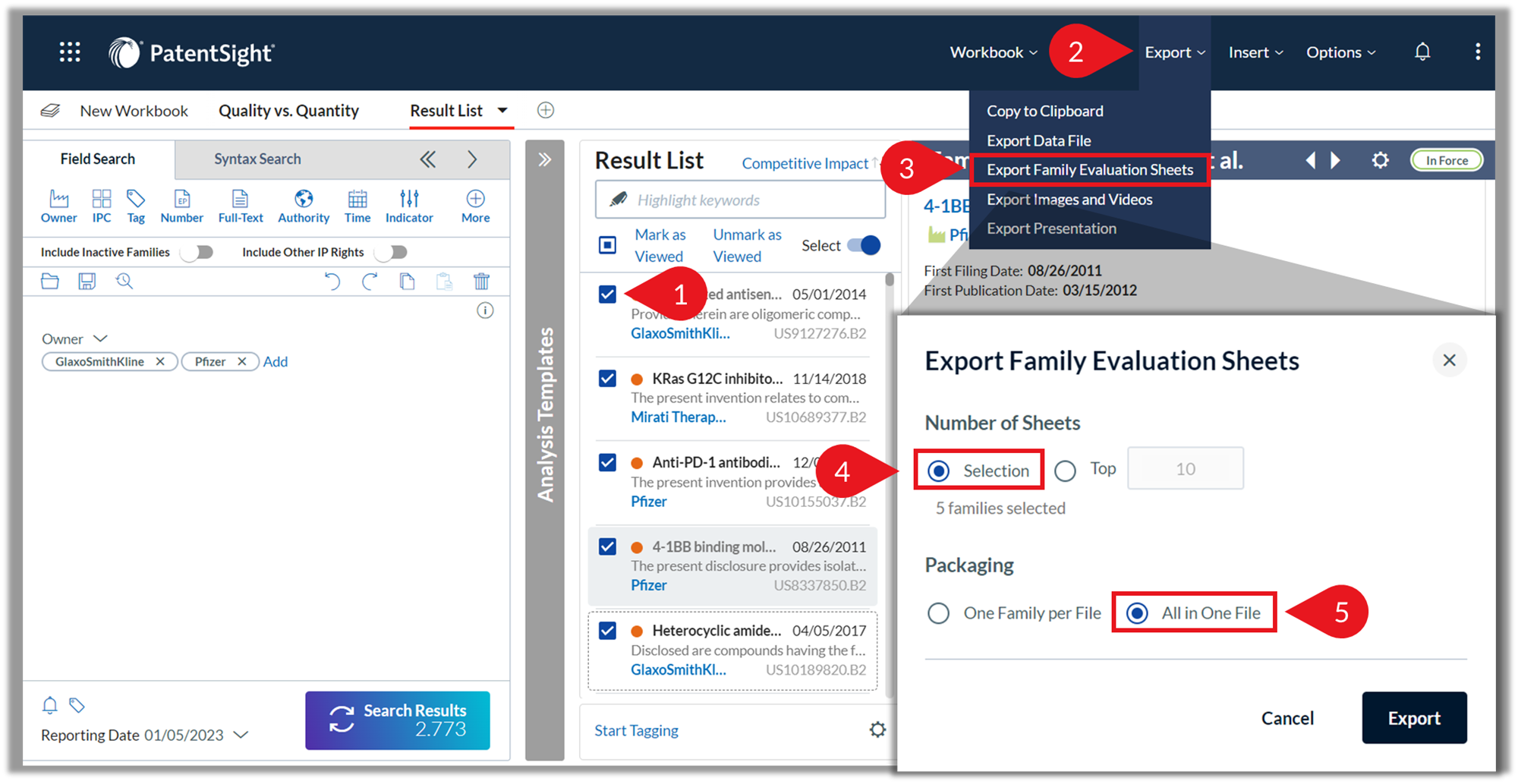Click Add link next to Pfizer
Viewport: 1518px width, 784px height.
click(x=276, y=362)
